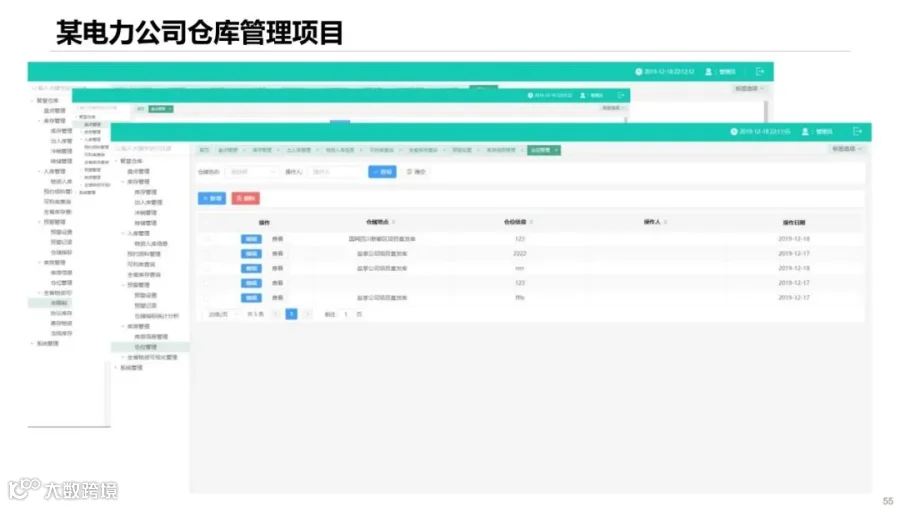Click the 操作人 input field

pyautogui.click(x=335, y=172)
